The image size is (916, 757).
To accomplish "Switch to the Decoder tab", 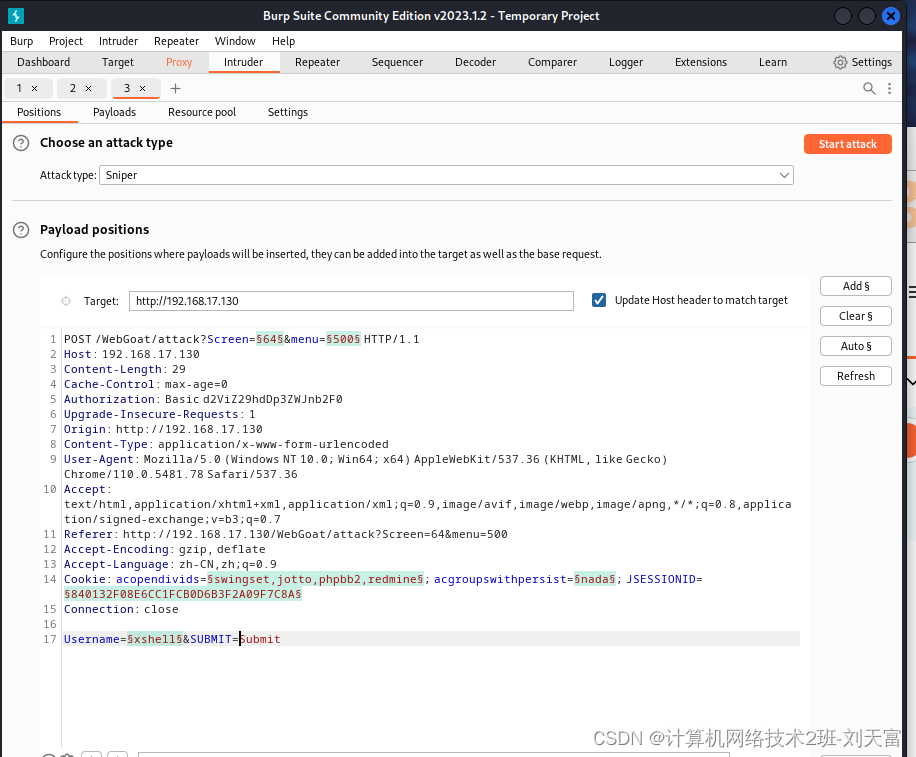I will click(476, 62).
